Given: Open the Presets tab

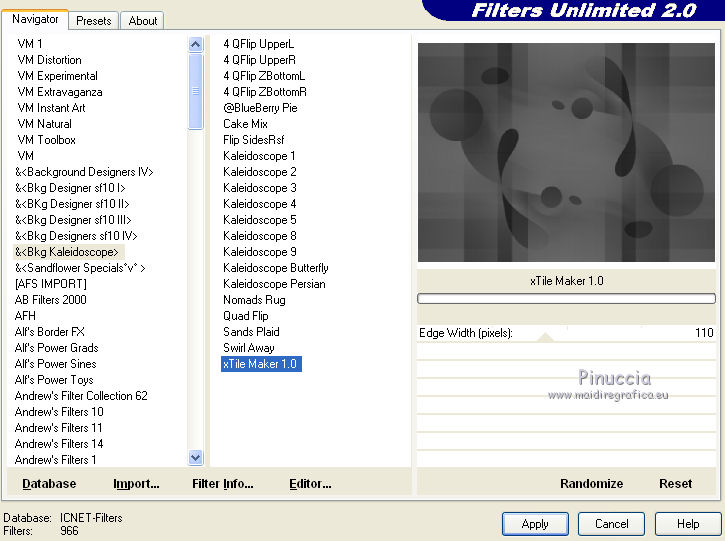Looking at the screenshot, I should pyautogui.click(x=94, y=21).
